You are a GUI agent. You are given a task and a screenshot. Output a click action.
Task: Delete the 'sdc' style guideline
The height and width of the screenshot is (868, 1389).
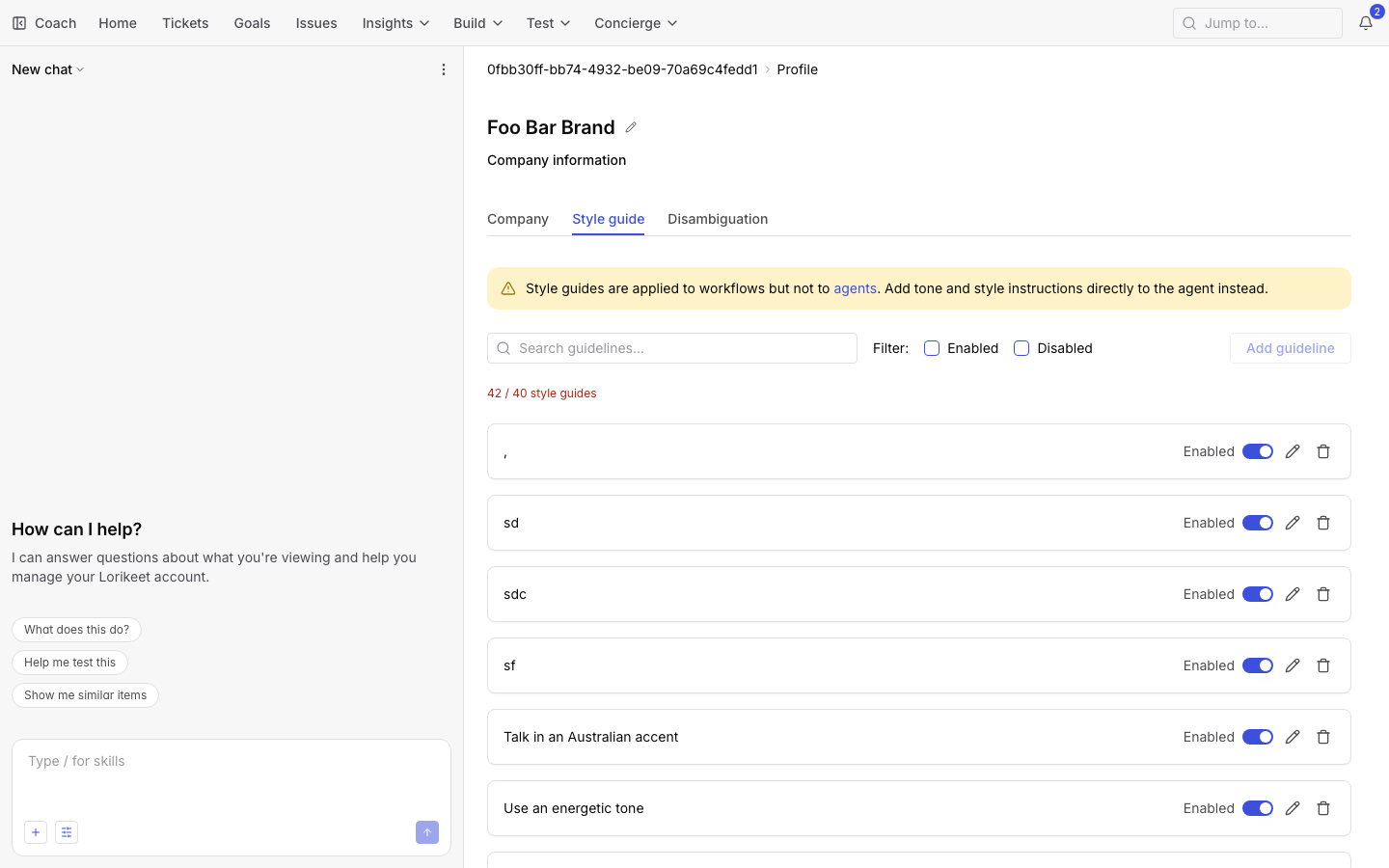tap(1323, 594)
